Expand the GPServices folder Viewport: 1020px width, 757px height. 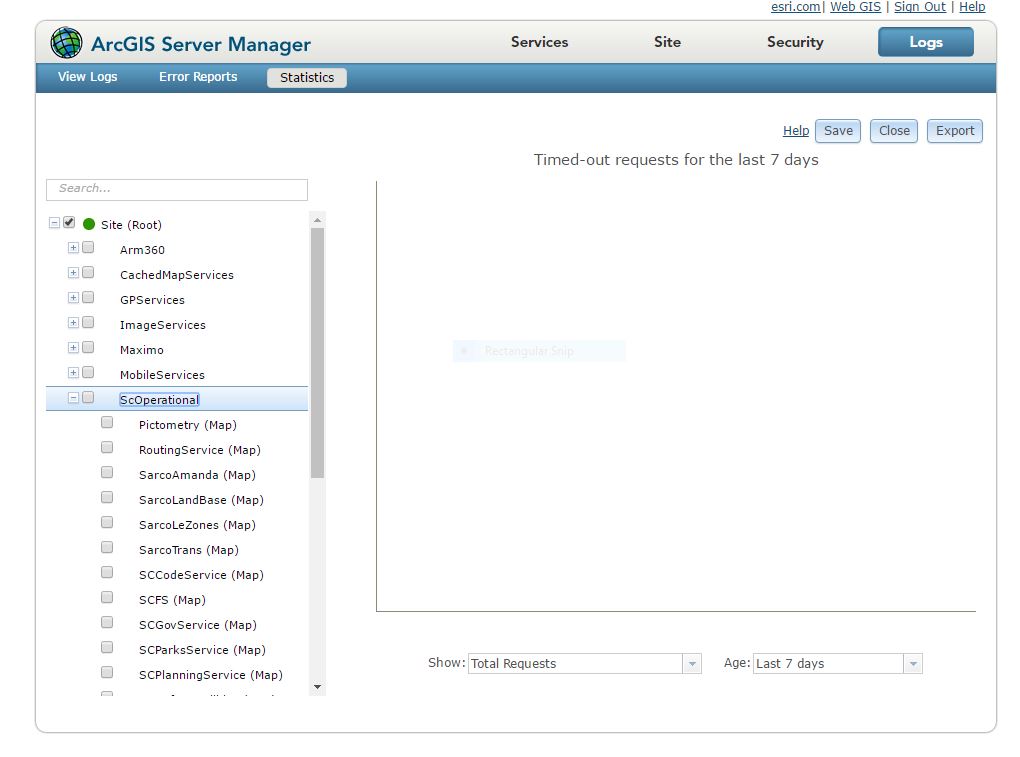pos(74,298)
